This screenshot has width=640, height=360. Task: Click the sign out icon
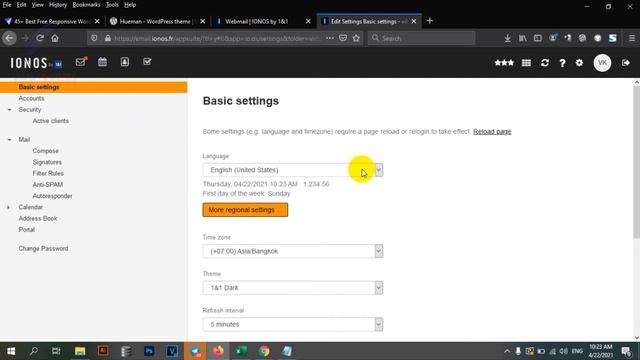tap(626, 63)
